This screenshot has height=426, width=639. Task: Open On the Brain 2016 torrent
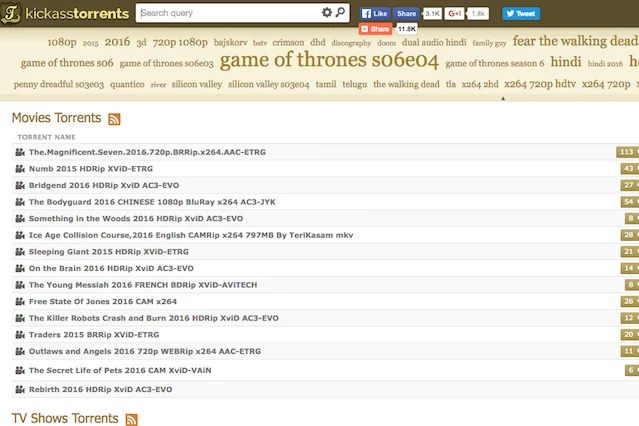(x=111, y=268)
